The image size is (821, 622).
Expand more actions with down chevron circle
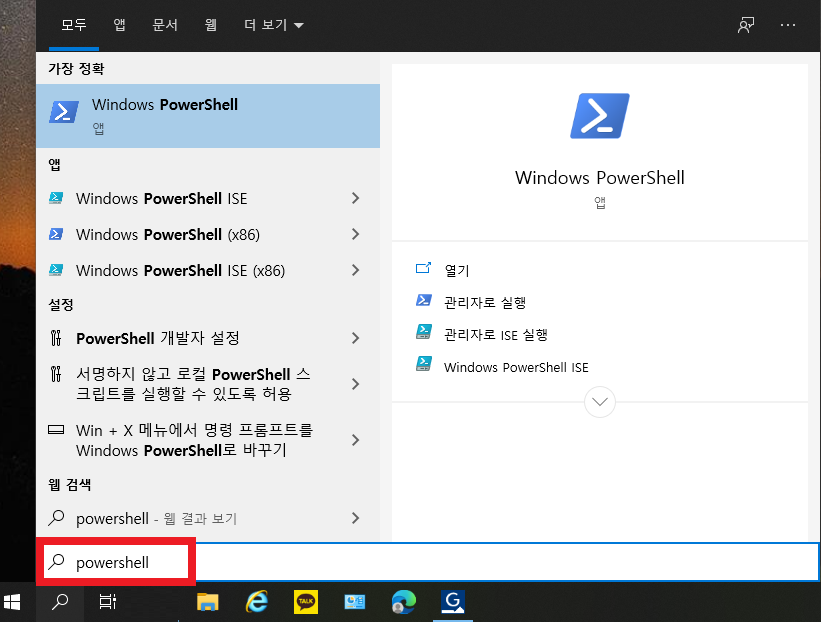click(x=600, y=402)
